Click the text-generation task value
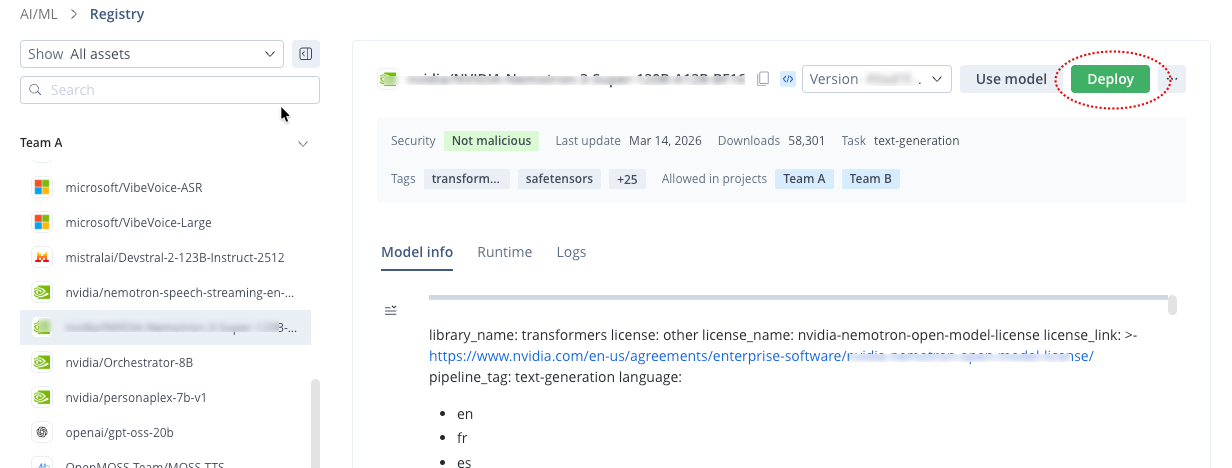 click(916, 141)
